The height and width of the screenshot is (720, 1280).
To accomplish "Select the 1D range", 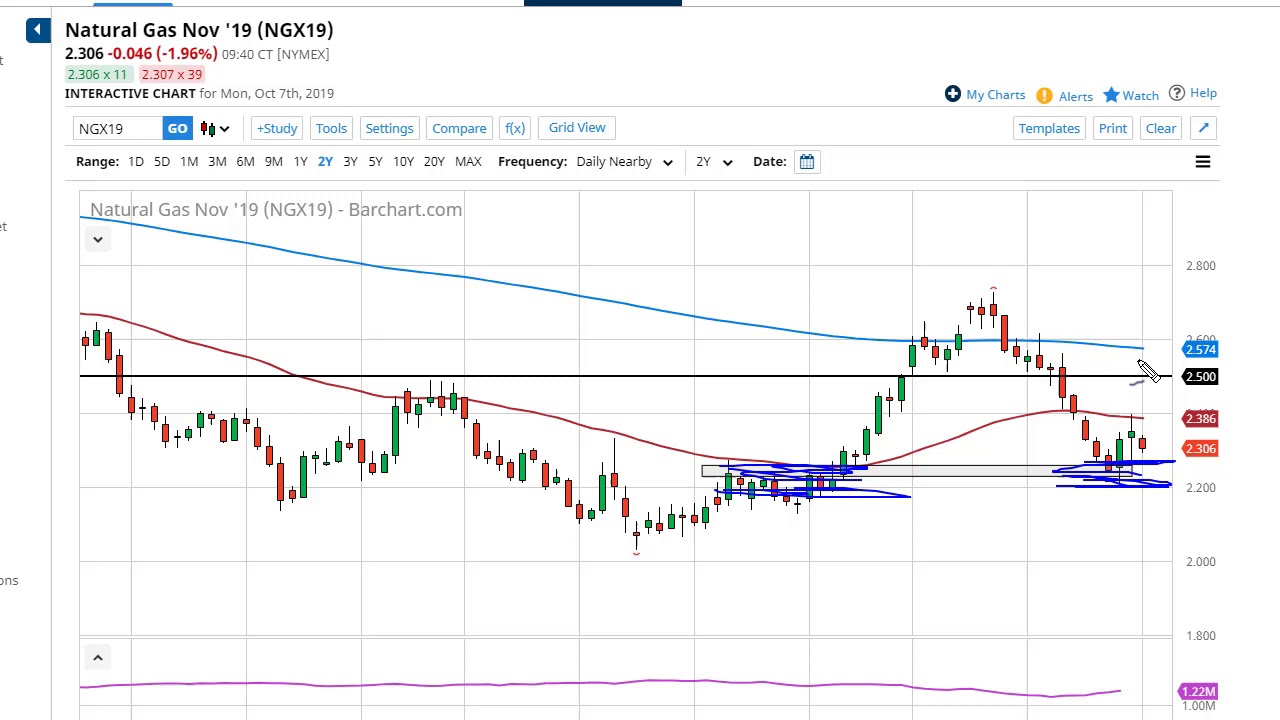I will point(136,162).
